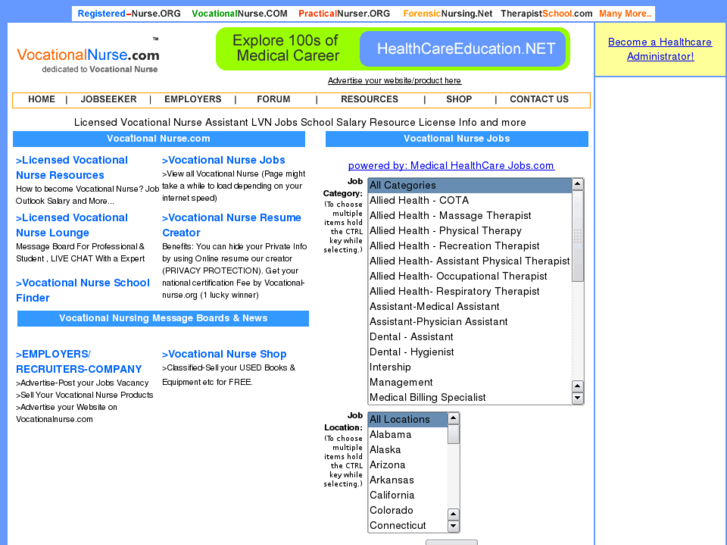The height and width of the screenshot is (545, 727).
Task: Select Dental - Assistant category
Action: pyautogui.click(x=470, y=337)
